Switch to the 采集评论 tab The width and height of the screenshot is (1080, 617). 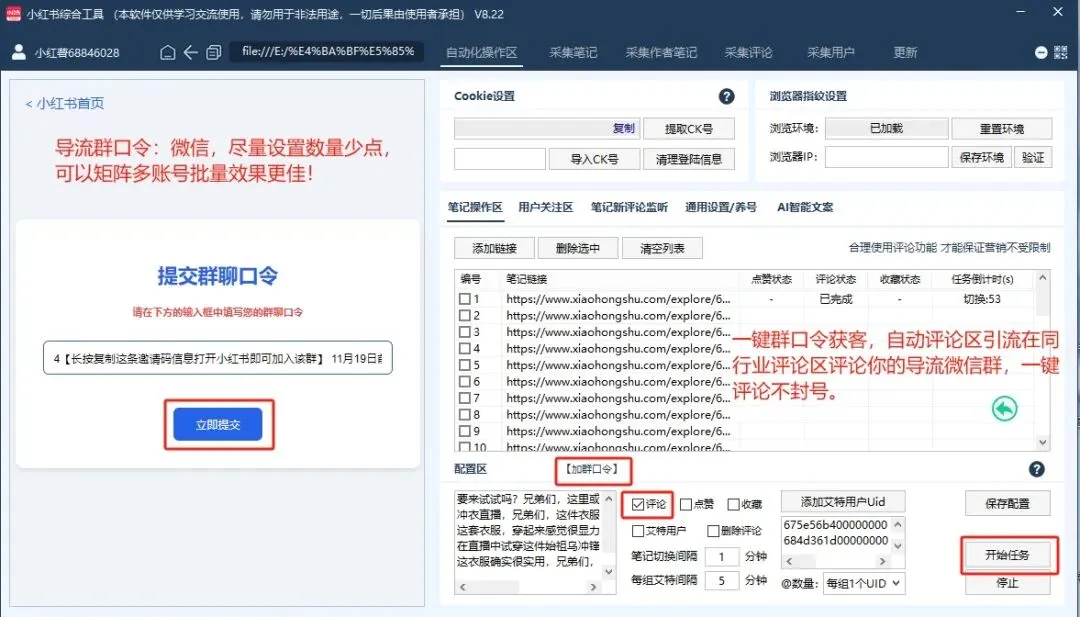coord(748,52)
